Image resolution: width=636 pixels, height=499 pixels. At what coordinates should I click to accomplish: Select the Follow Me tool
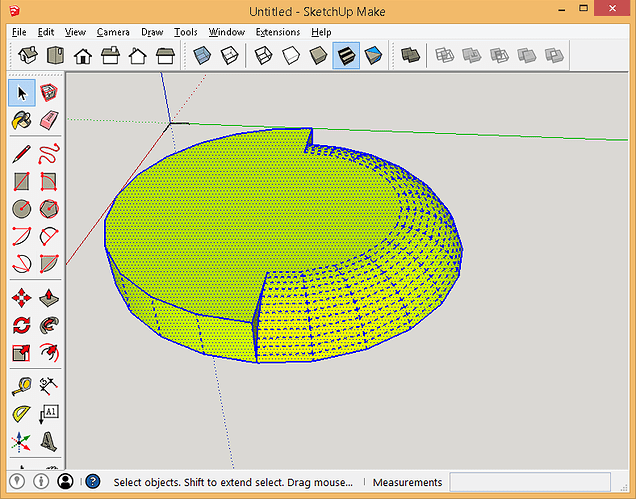(49, 325)
